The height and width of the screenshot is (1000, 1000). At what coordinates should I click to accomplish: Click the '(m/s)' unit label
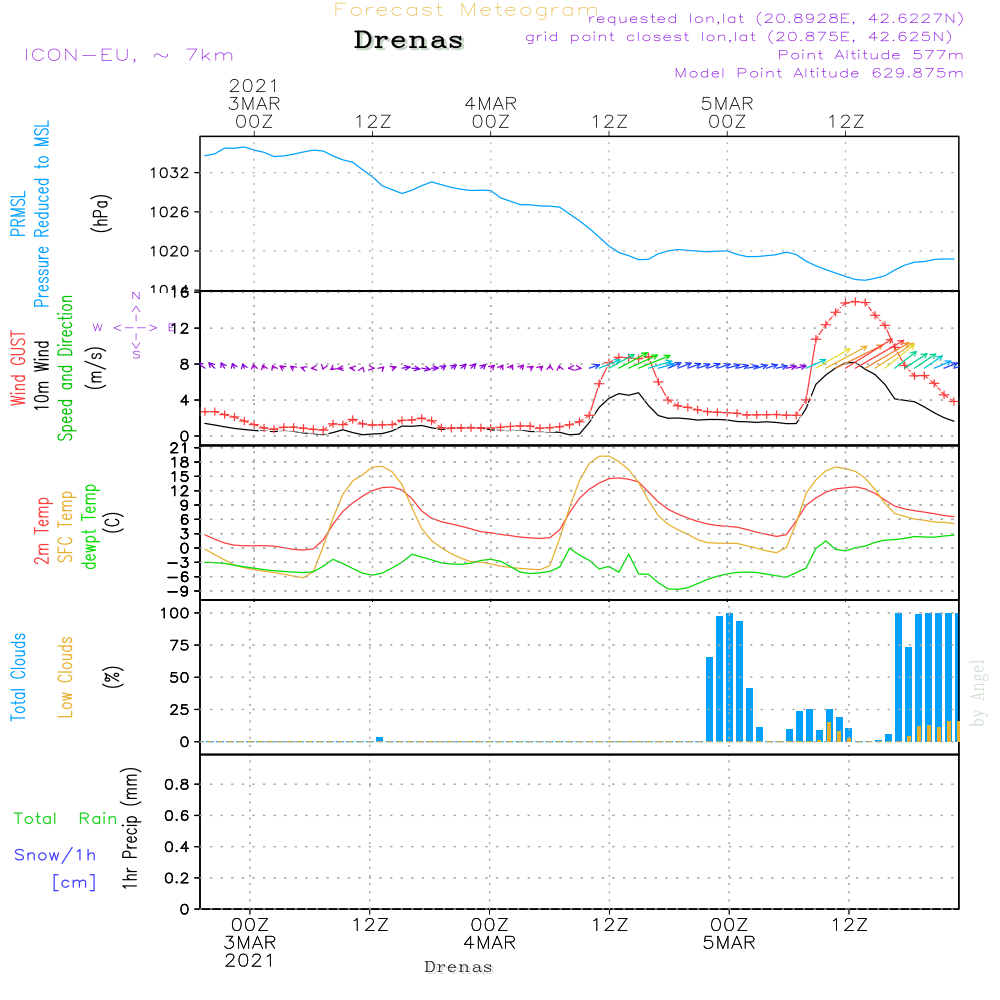click(x=96, y=368)
